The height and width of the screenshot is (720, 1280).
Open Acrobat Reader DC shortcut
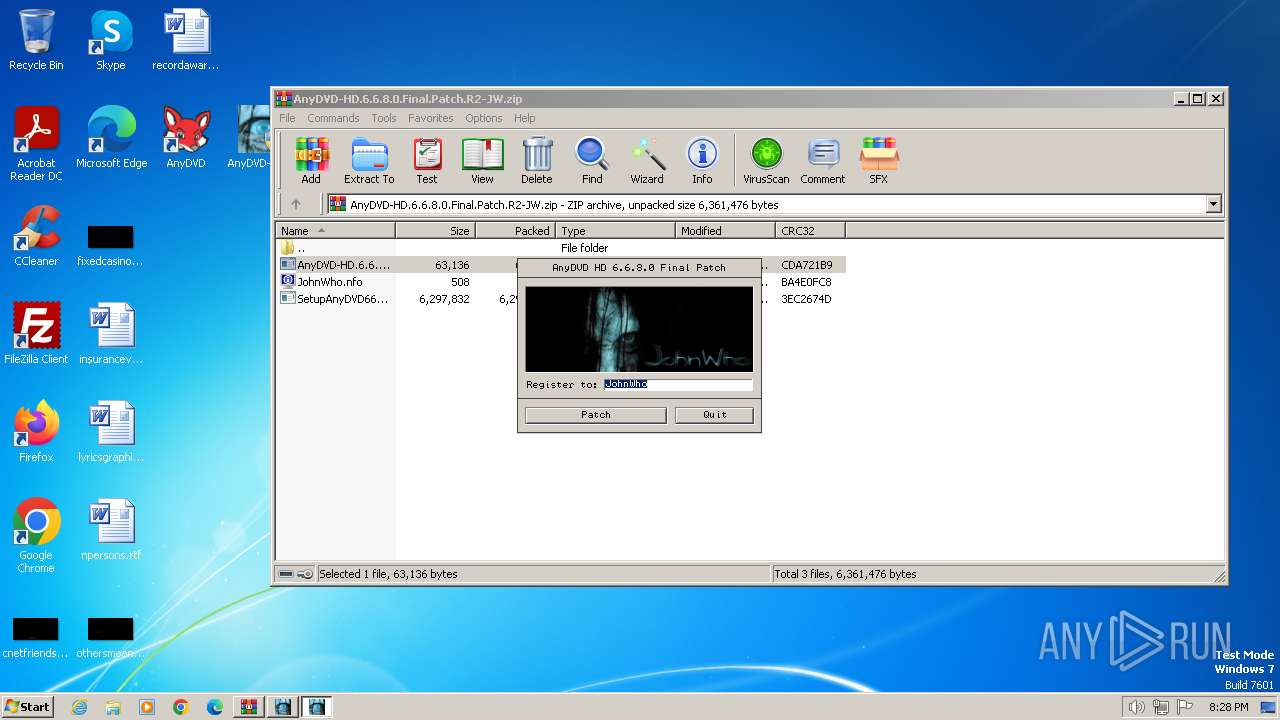coord(36,144)
